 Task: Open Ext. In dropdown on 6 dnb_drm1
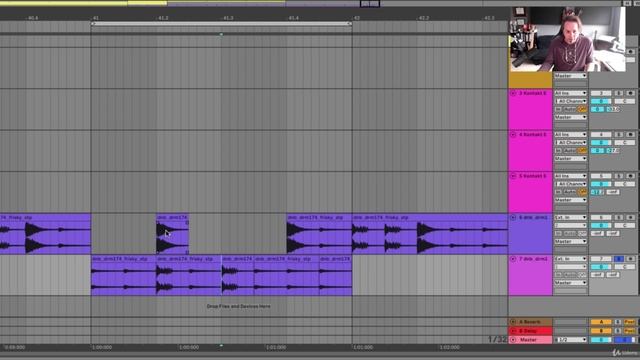[x=570, y=218]
